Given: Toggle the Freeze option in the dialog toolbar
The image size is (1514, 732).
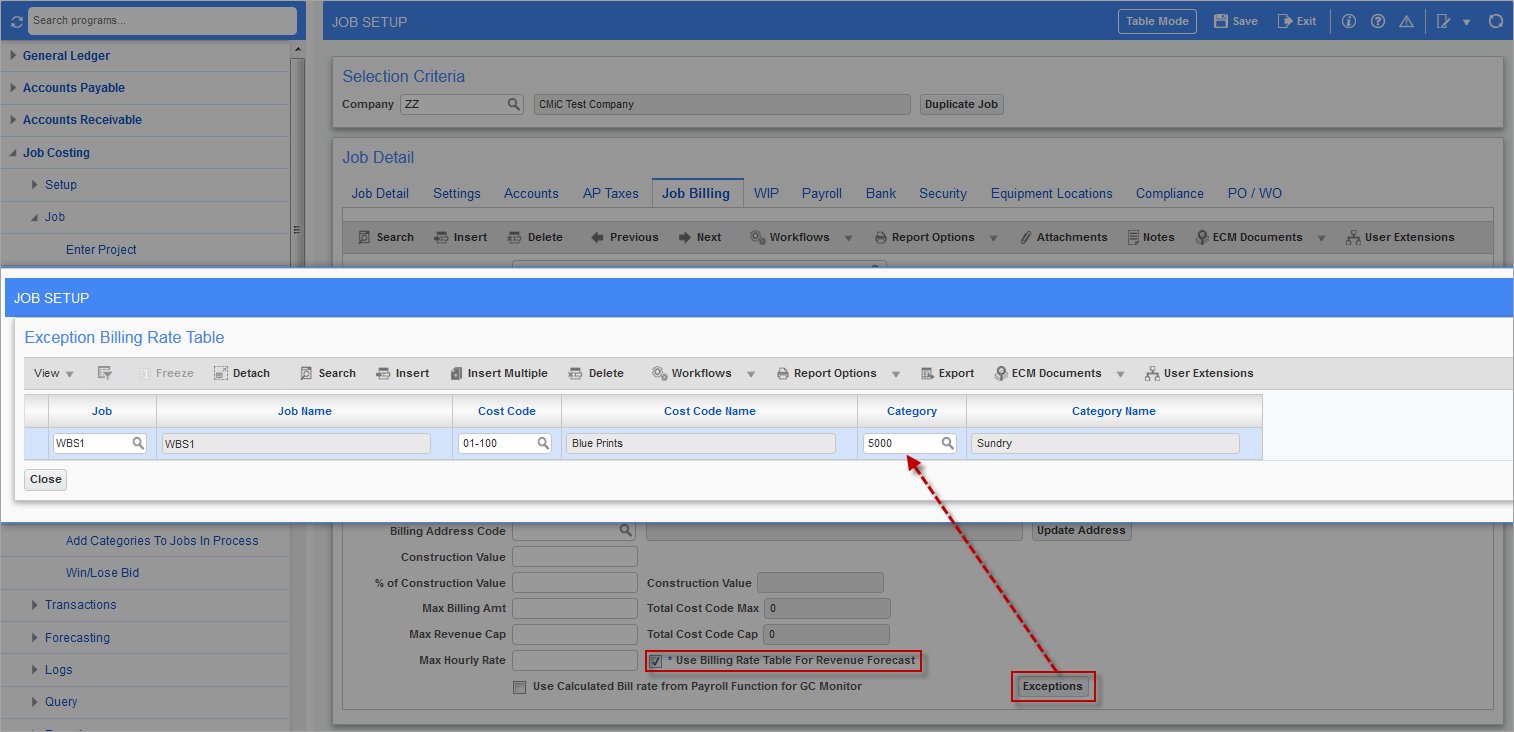Looking at the screenshot, I should click(x=166, y=373).
